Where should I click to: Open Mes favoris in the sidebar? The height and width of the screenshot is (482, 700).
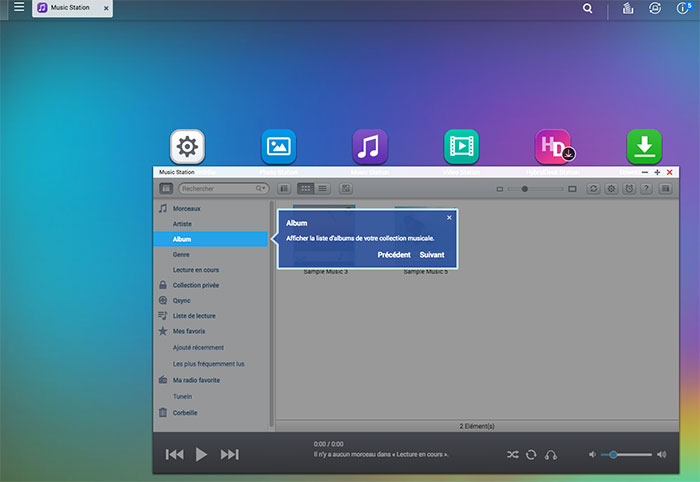[x=210, y=331]
